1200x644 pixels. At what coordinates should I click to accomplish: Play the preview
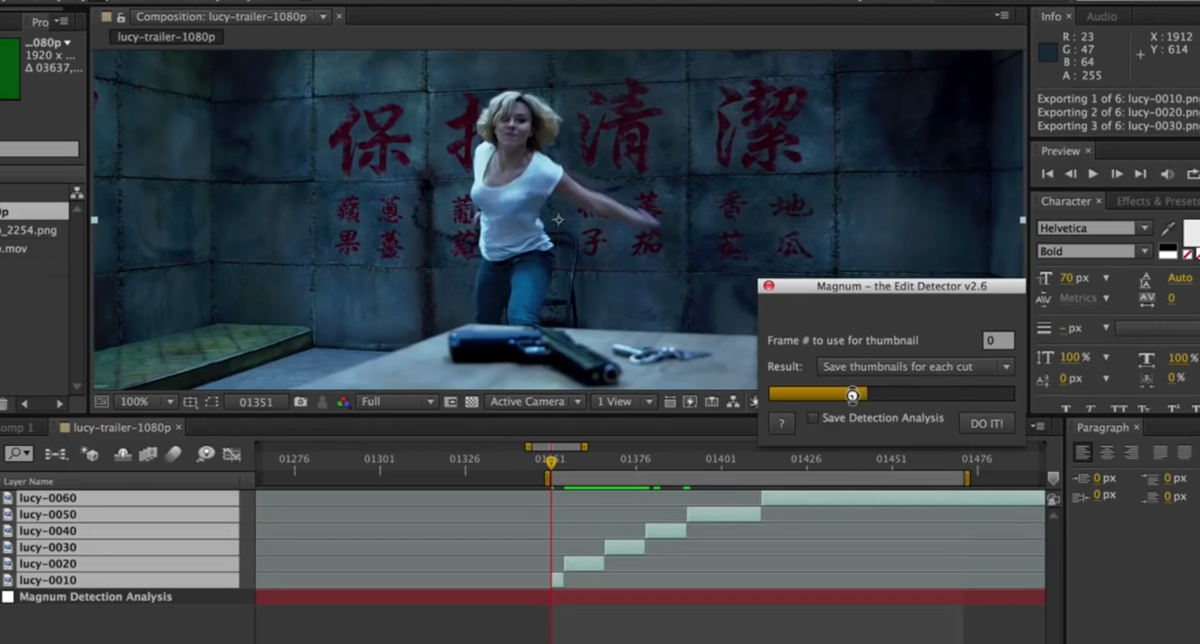(x=1093, y=174)
